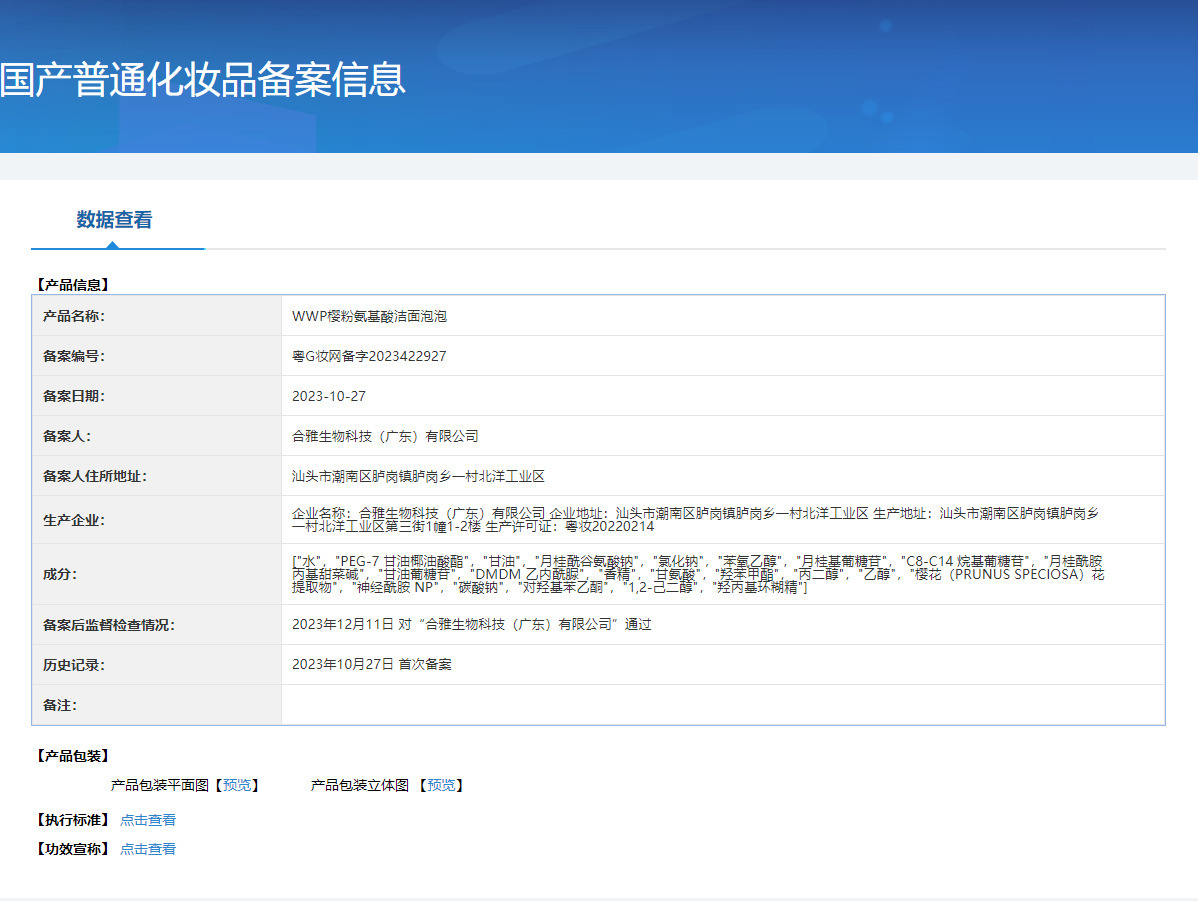
Task: Click the empty 备注 value cell
Action: pyautogui.click(x=722, y=705)
